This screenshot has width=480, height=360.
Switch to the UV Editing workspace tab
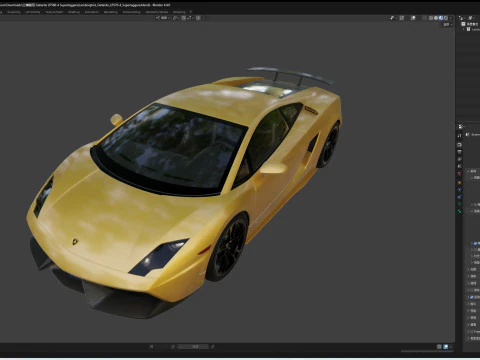pos(32,12)
